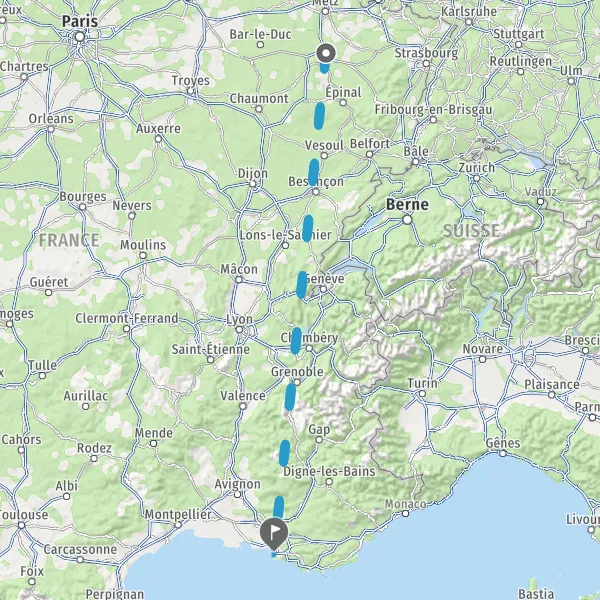The width and height of the screenshot is (600, 600).
Task: Click the Lyon city dot
Action: pos(239,329)
